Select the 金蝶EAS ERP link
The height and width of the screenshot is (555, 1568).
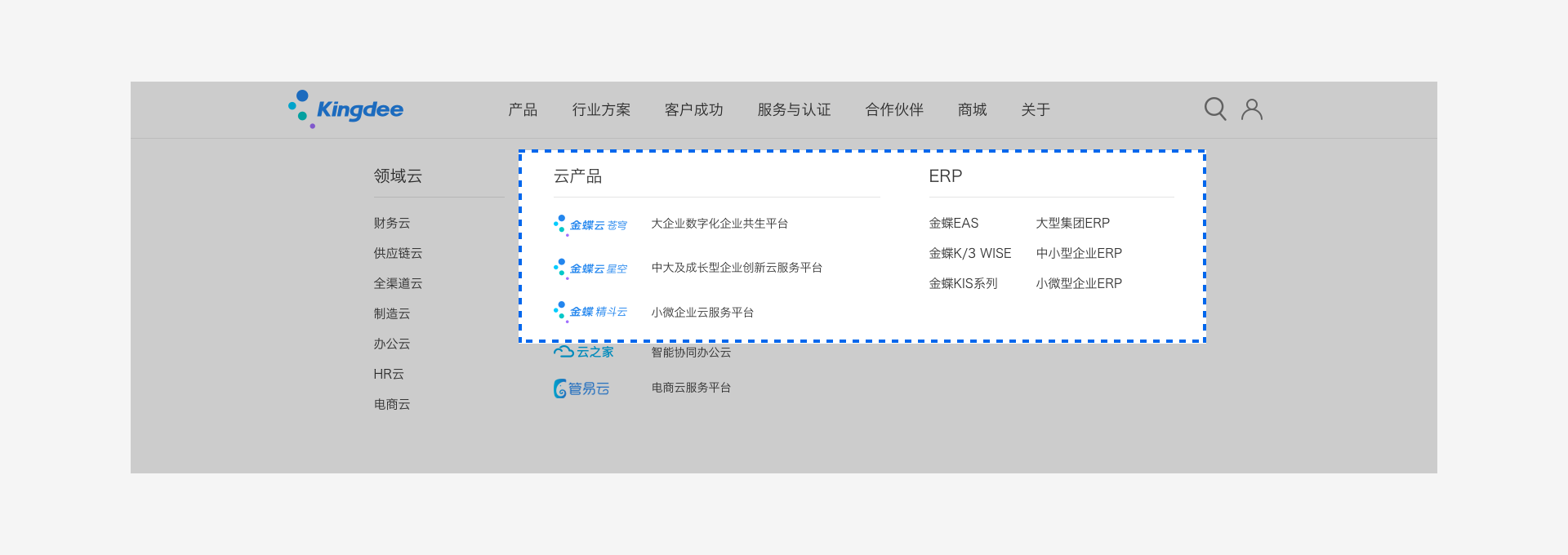[953, 223]
